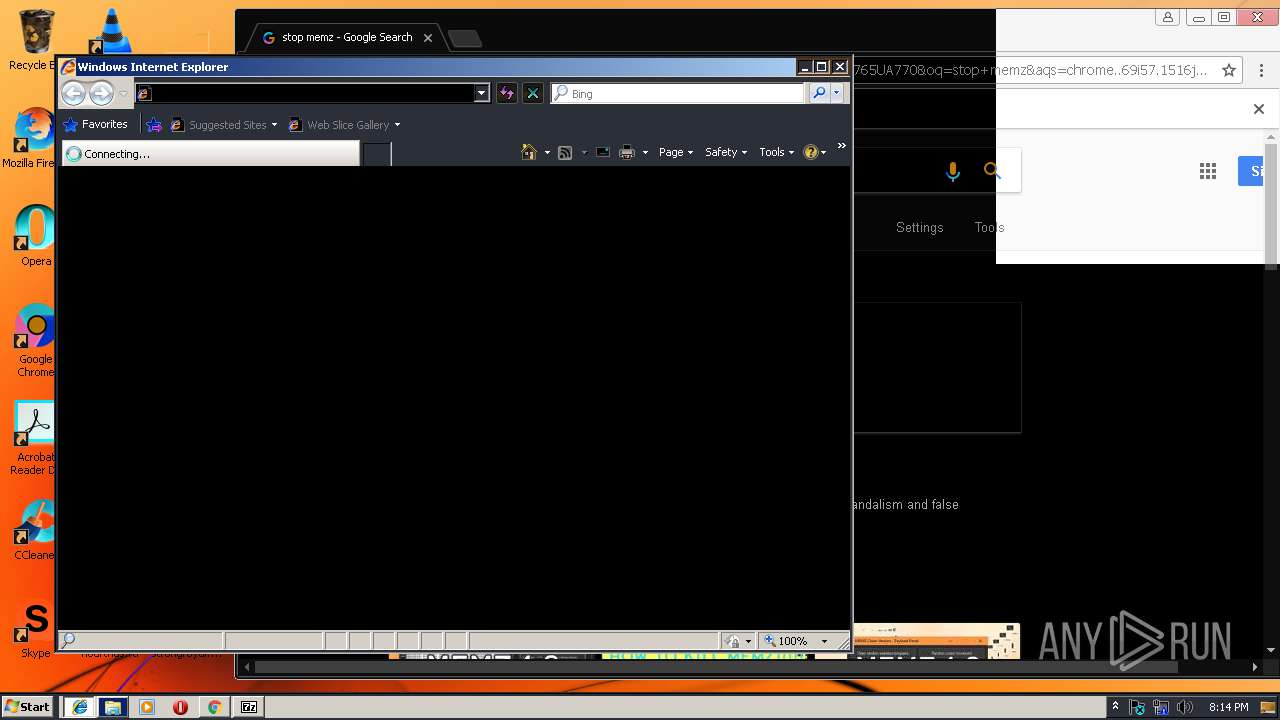1280x720 pixels.
Task: Bookmark the page with Chrome's star icon
Action: click(1229, 70)
